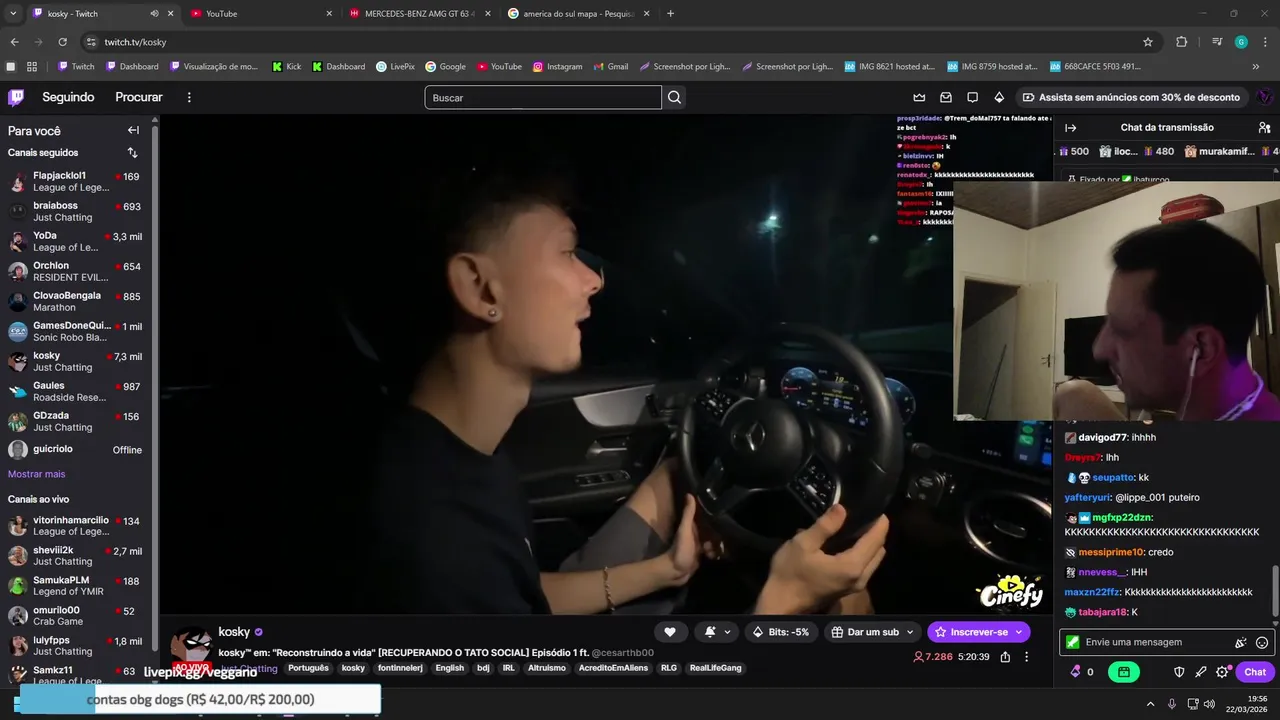Open a new browser tab
Screen dimensions: 1280x720
[670, 14]
